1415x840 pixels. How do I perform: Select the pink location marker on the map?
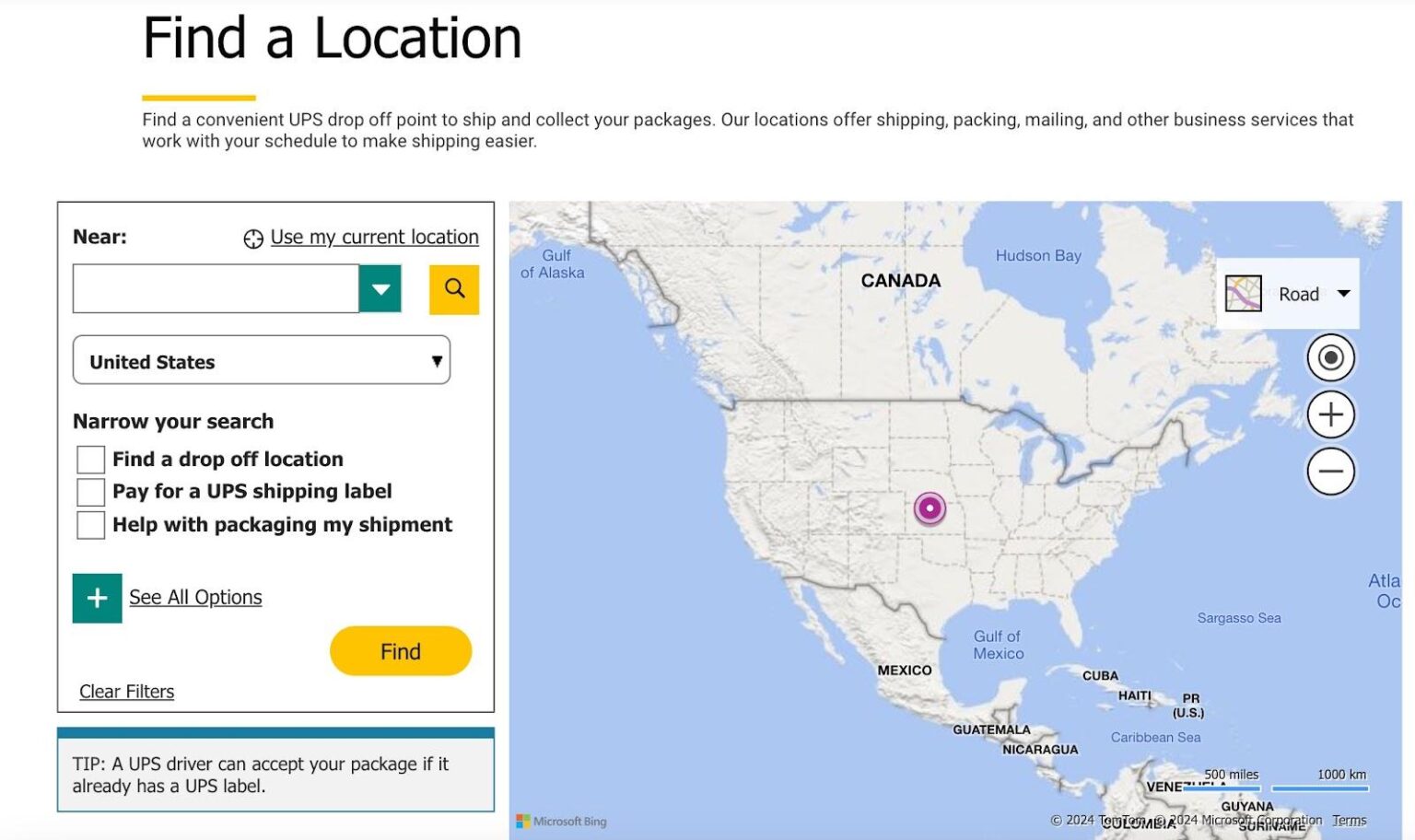pos(930,507)
